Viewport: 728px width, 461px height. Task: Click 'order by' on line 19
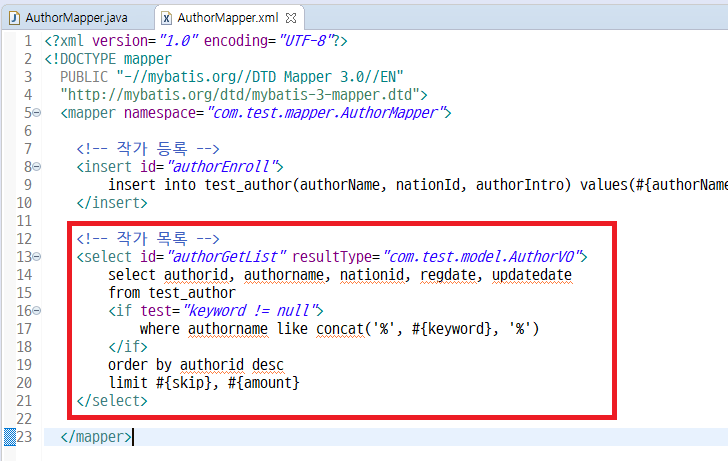tap(140, 365)
